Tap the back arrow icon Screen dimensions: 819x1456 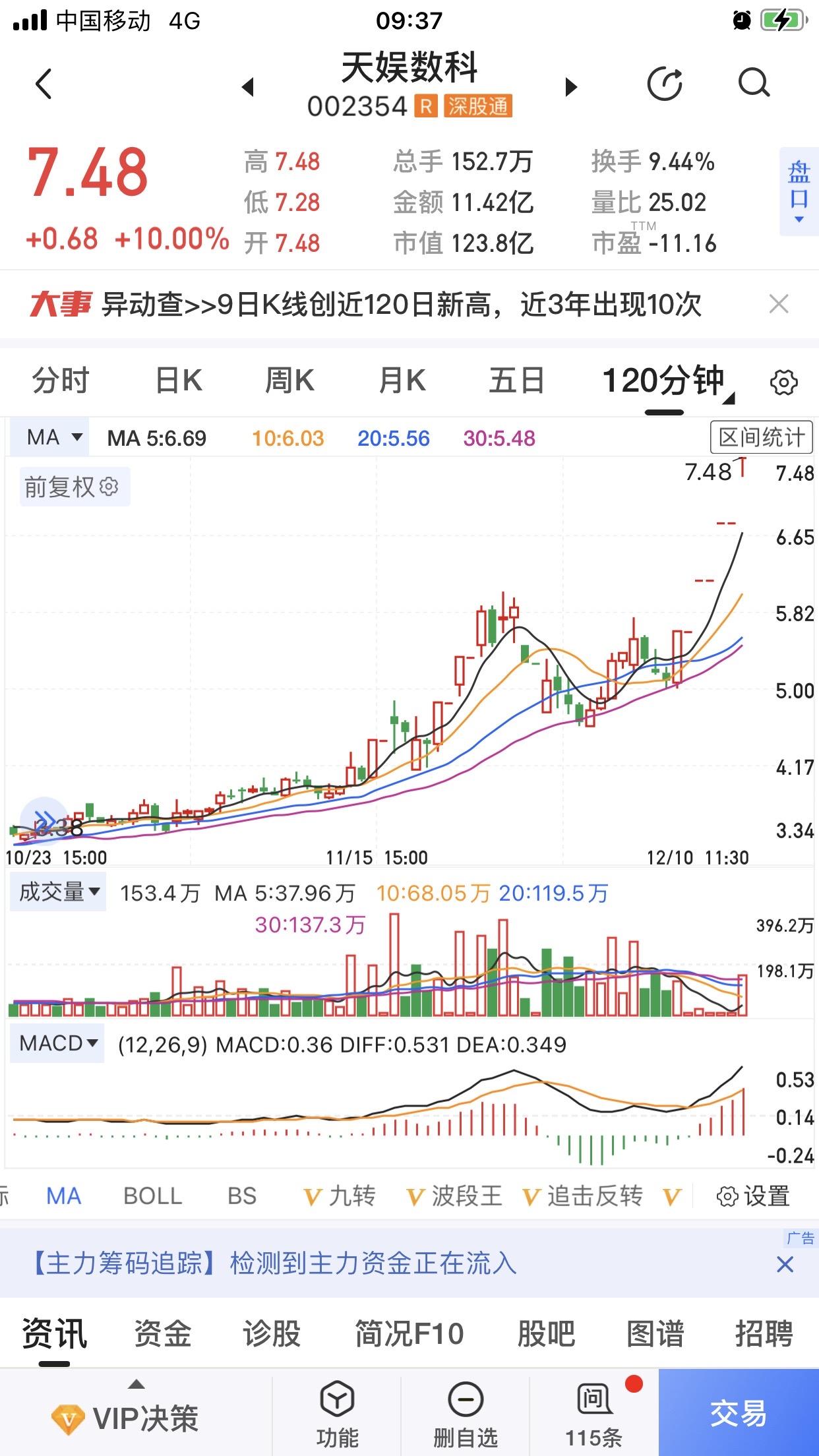pyautogui.click(x=44, y=84)
